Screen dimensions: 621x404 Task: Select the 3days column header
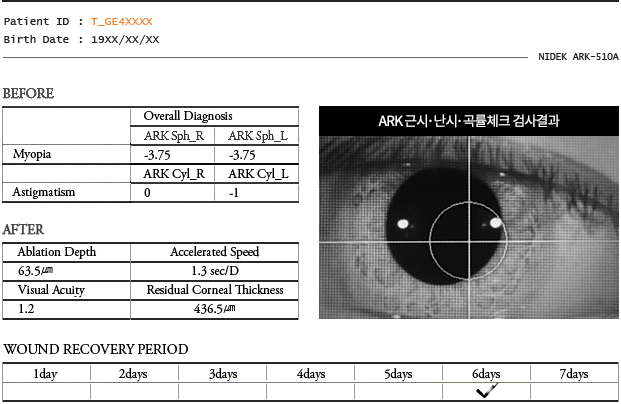coord(222,373)
